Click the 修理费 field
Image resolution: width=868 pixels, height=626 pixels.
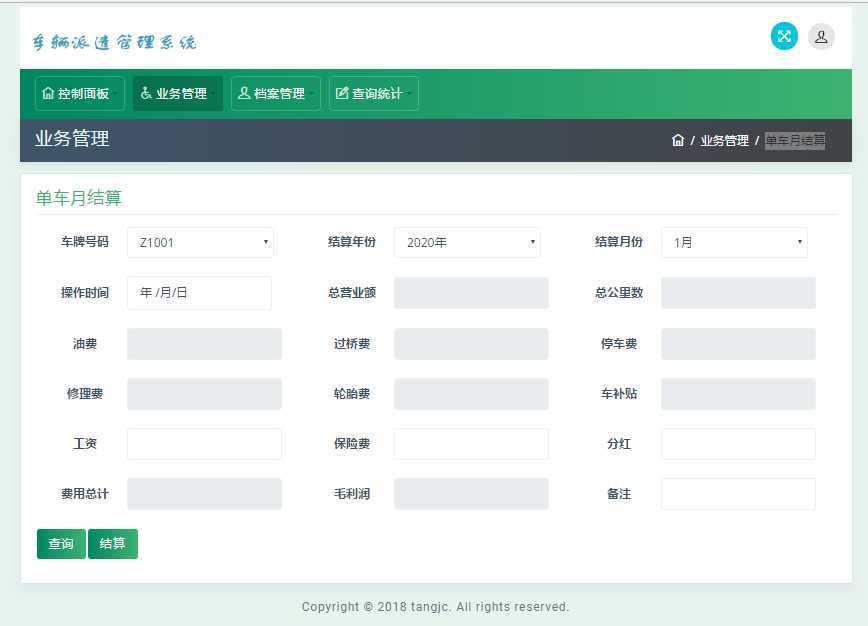[x=204, y=394]
